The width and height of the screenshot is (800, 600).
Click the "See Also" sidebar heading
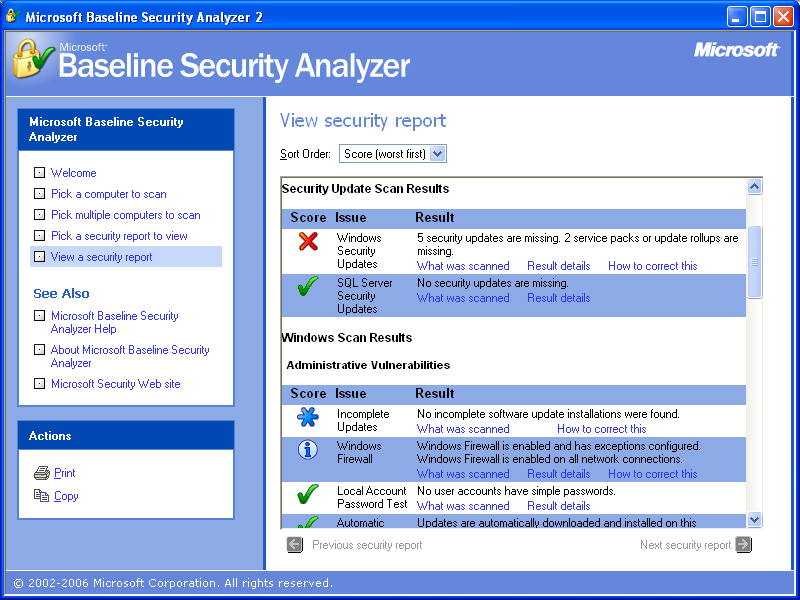pos(61,294)
